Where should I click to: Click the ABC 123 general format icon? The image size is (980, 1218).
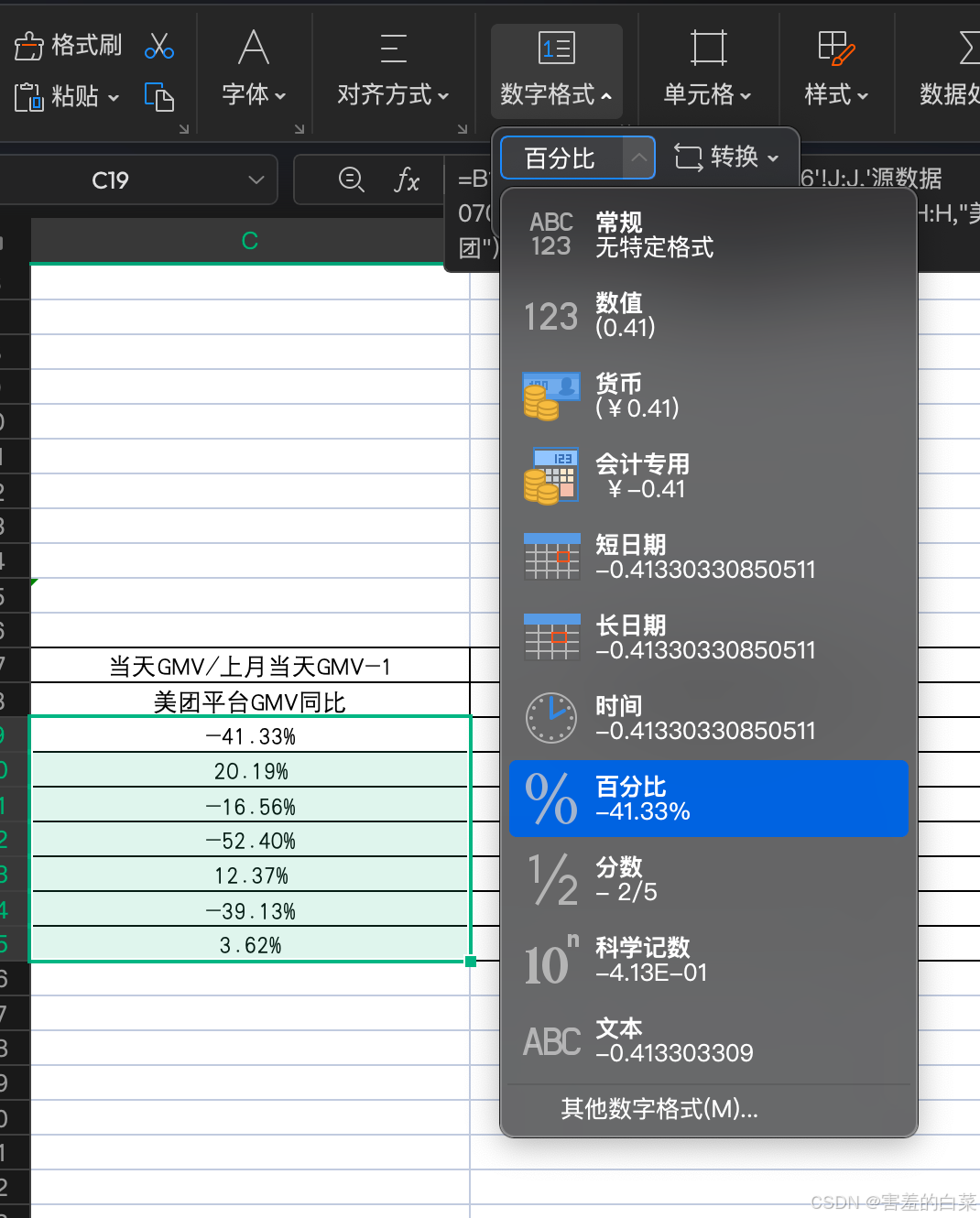(551, 234)
